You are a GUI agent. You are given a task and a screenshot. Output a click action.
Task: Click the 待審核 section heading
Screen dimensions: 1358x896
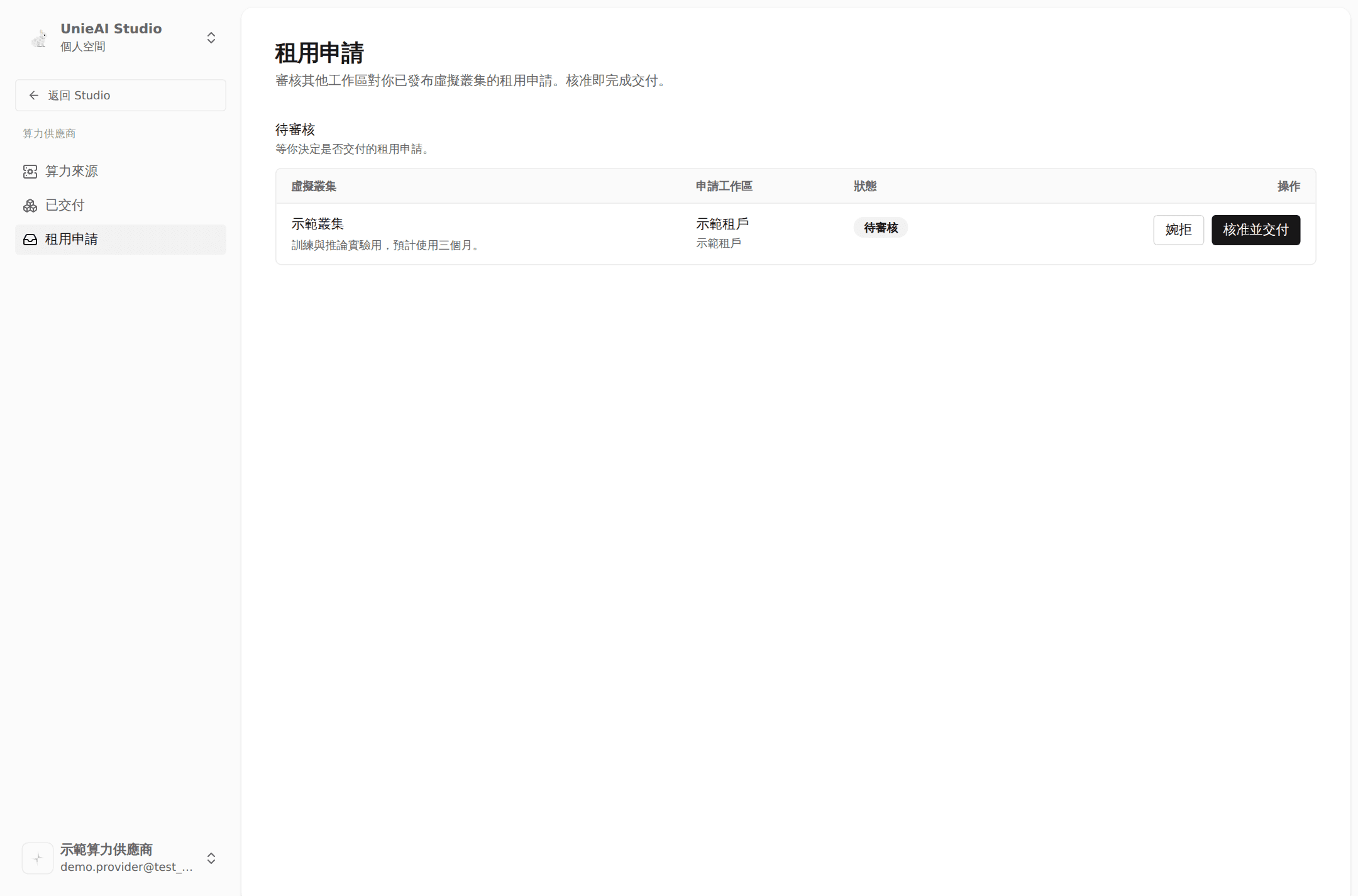pos(295,130)
